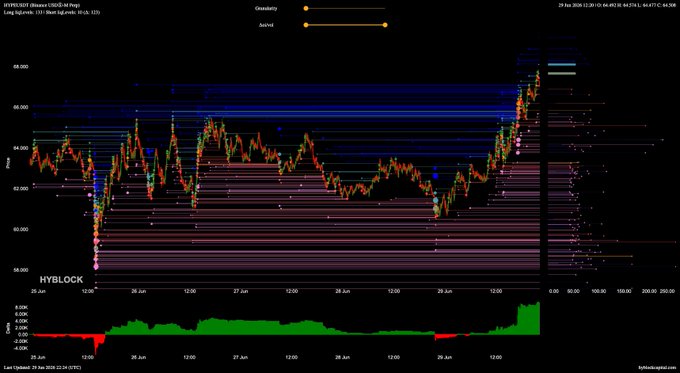This screenshot has height=373, width=680.
Task: Click the 64.000 price axis label
Action: tap(22, 148)
